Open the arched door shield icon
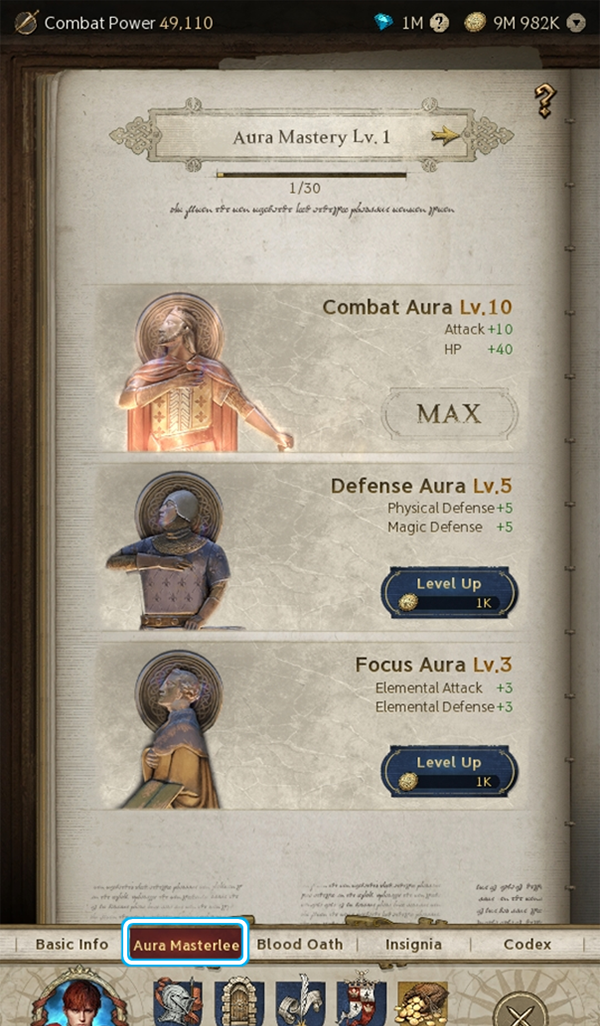The image size is (600, 1026). 240,1002
